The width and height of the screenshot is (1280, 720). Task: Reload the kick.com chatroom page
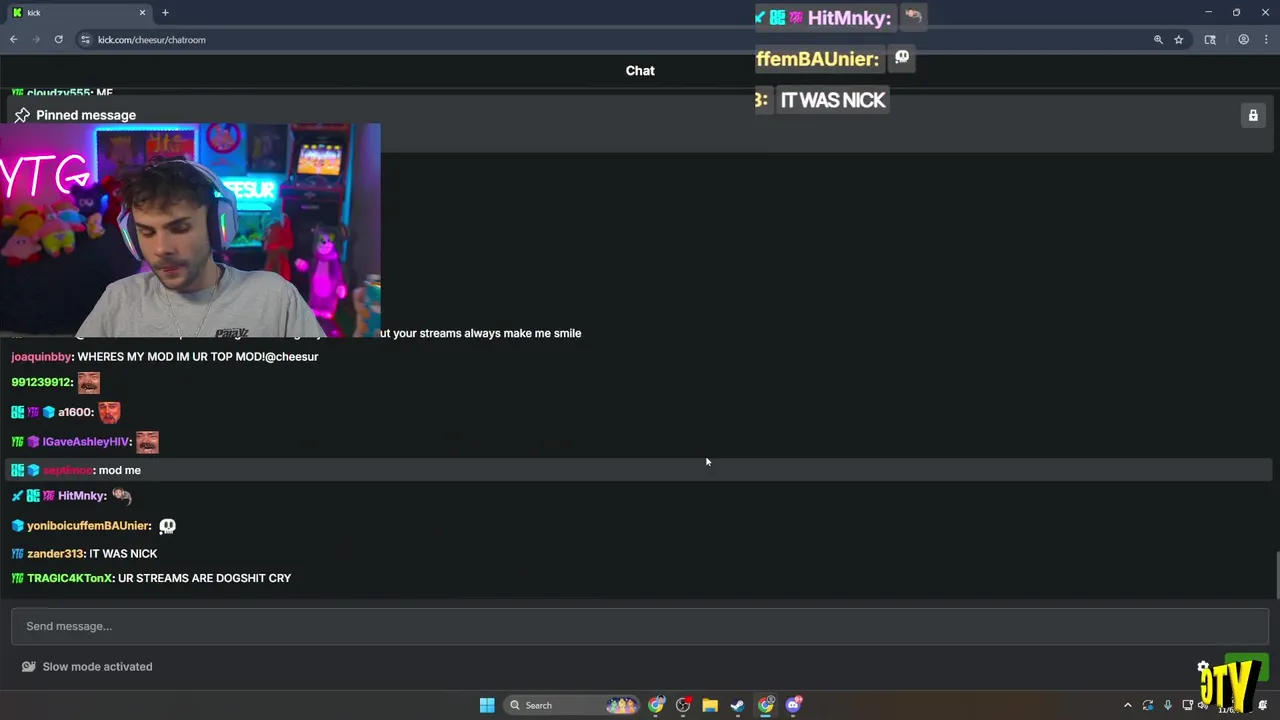coord(59,39)
